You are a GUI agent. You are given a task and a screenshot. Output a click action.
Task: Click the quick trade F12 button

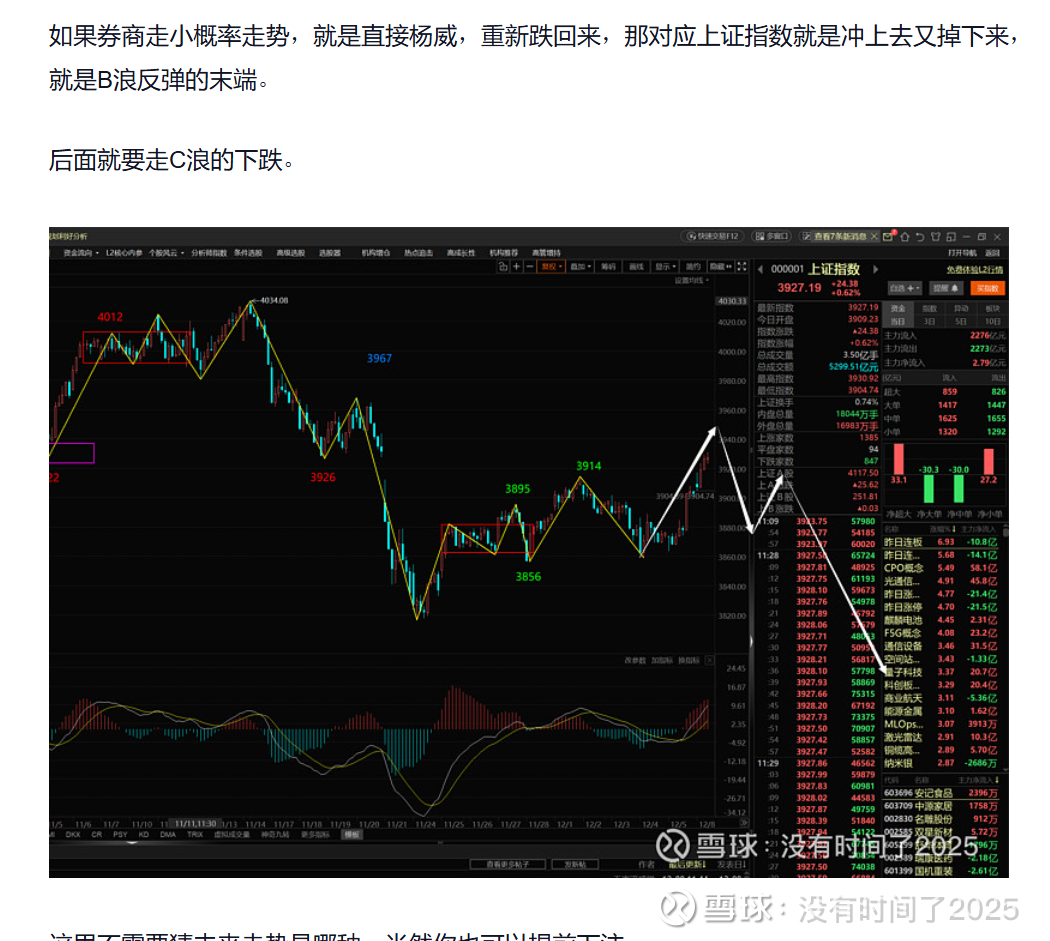pyautogui.click(x=714, y=236)
